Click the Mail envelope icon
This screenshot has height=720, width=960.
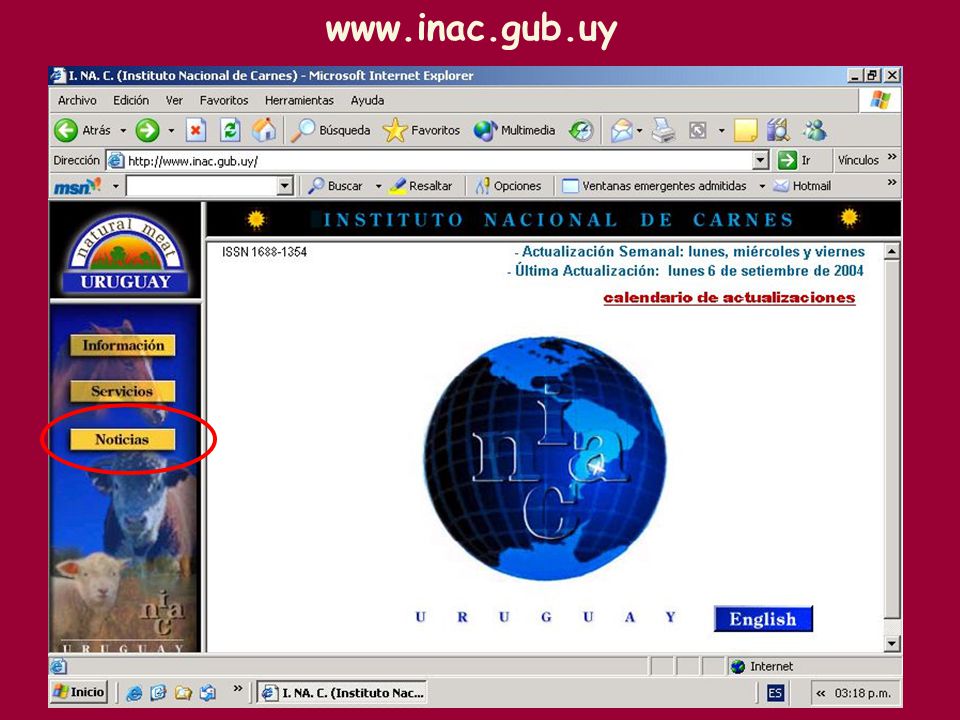click(x=621, y=130)
